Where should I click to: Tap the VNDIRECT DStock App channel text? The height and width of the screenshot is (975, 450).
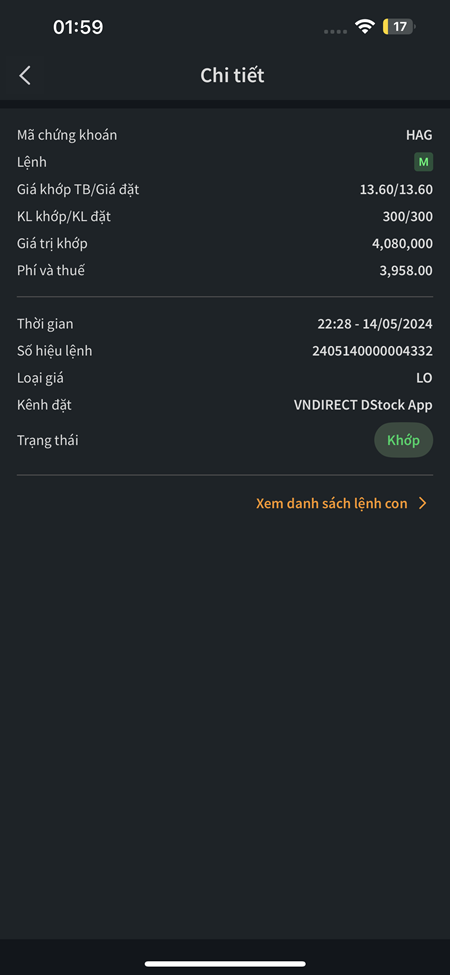pos(363,405)
